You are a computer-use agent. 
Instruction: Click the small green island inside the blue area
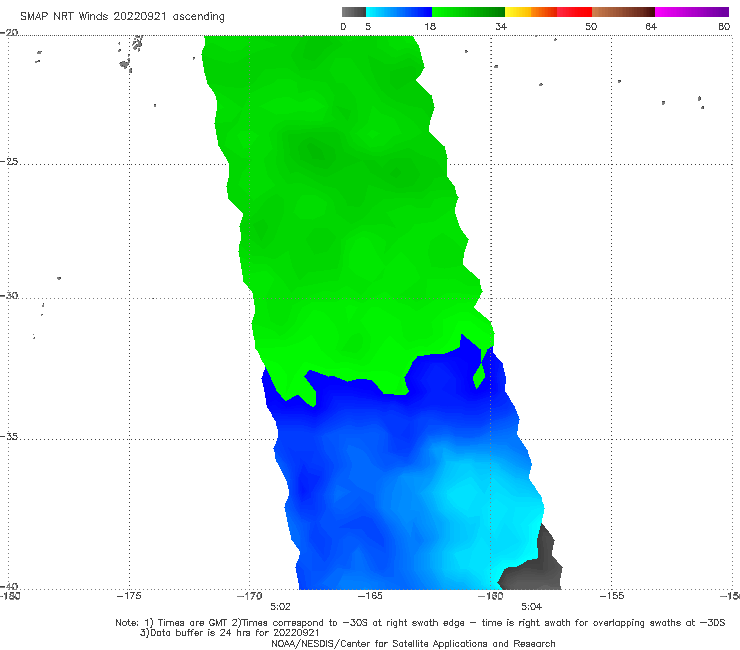pos(479,374)
